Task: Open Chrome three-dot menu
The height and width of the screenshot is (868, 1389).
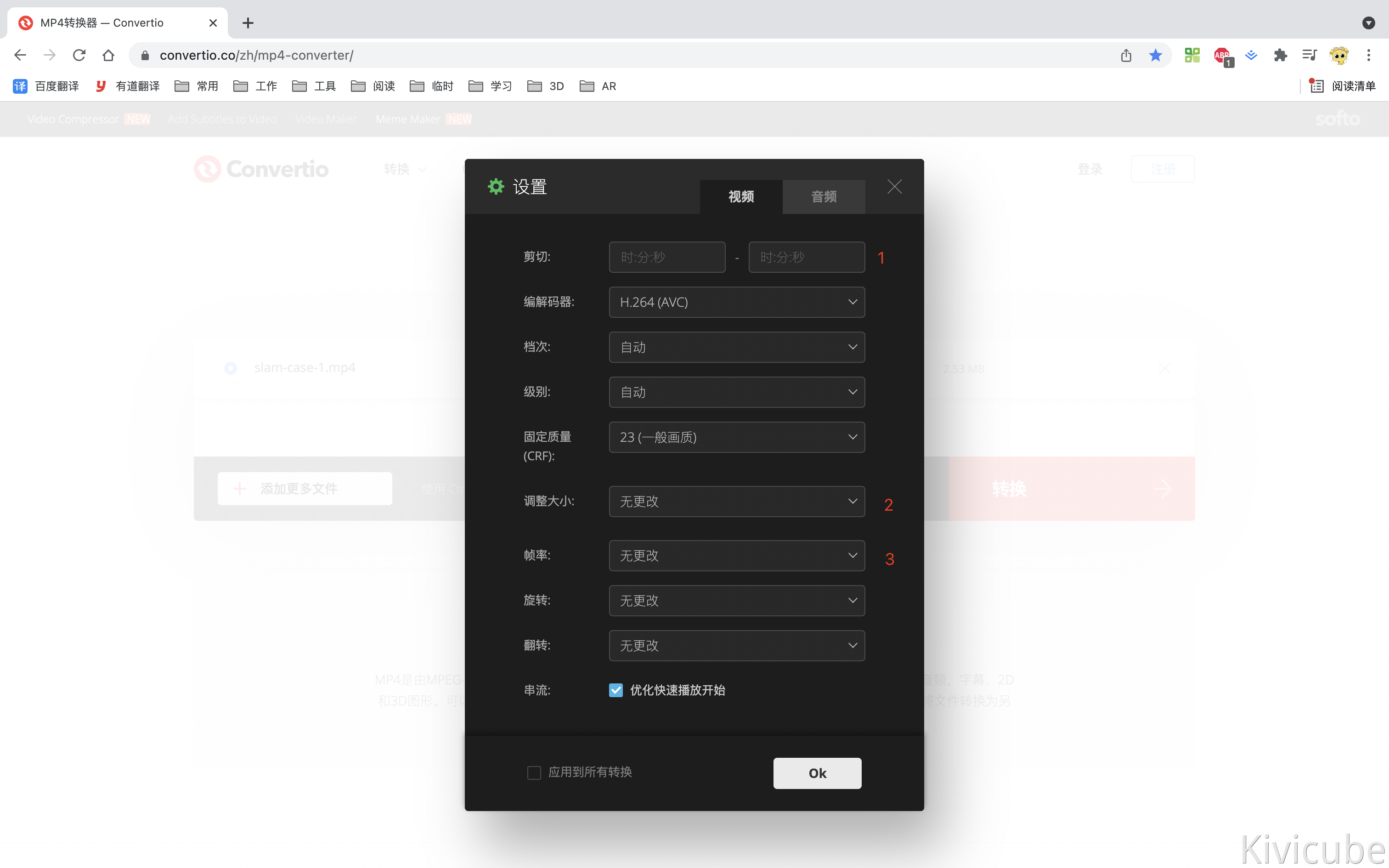Action: tap(1368, 55)
